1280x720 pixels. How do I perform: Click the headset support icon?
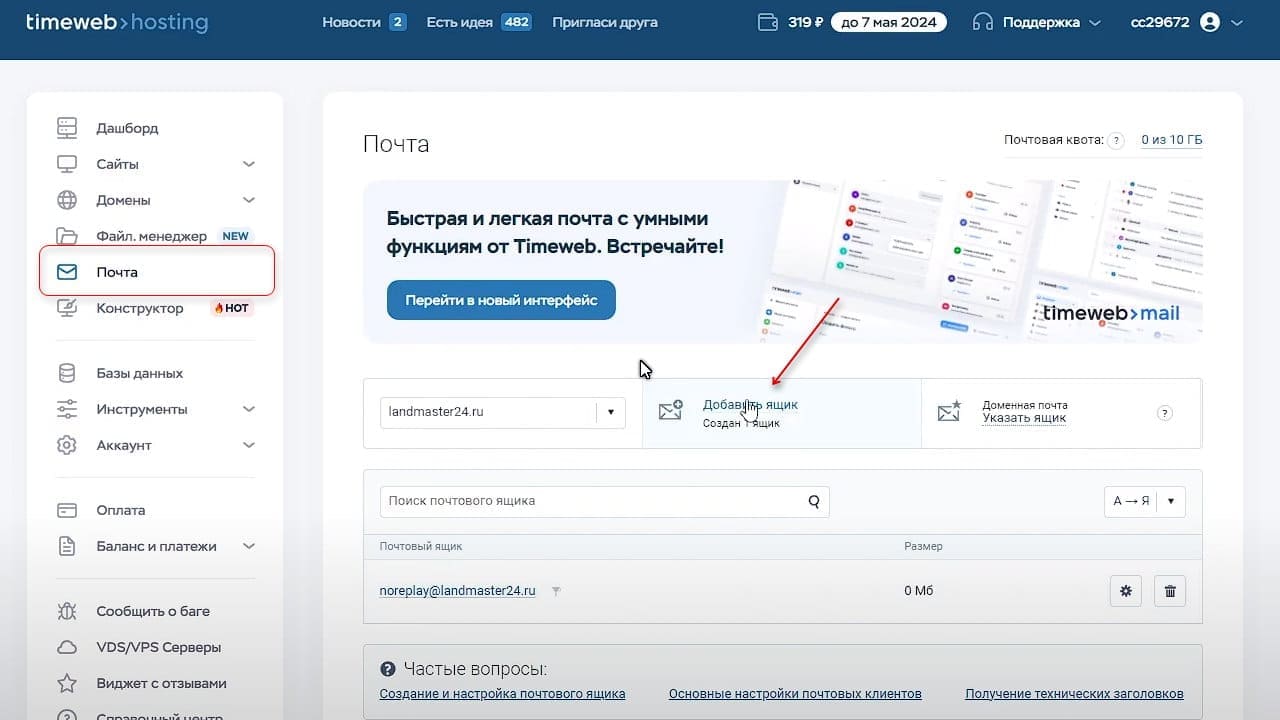coord(983,22)
